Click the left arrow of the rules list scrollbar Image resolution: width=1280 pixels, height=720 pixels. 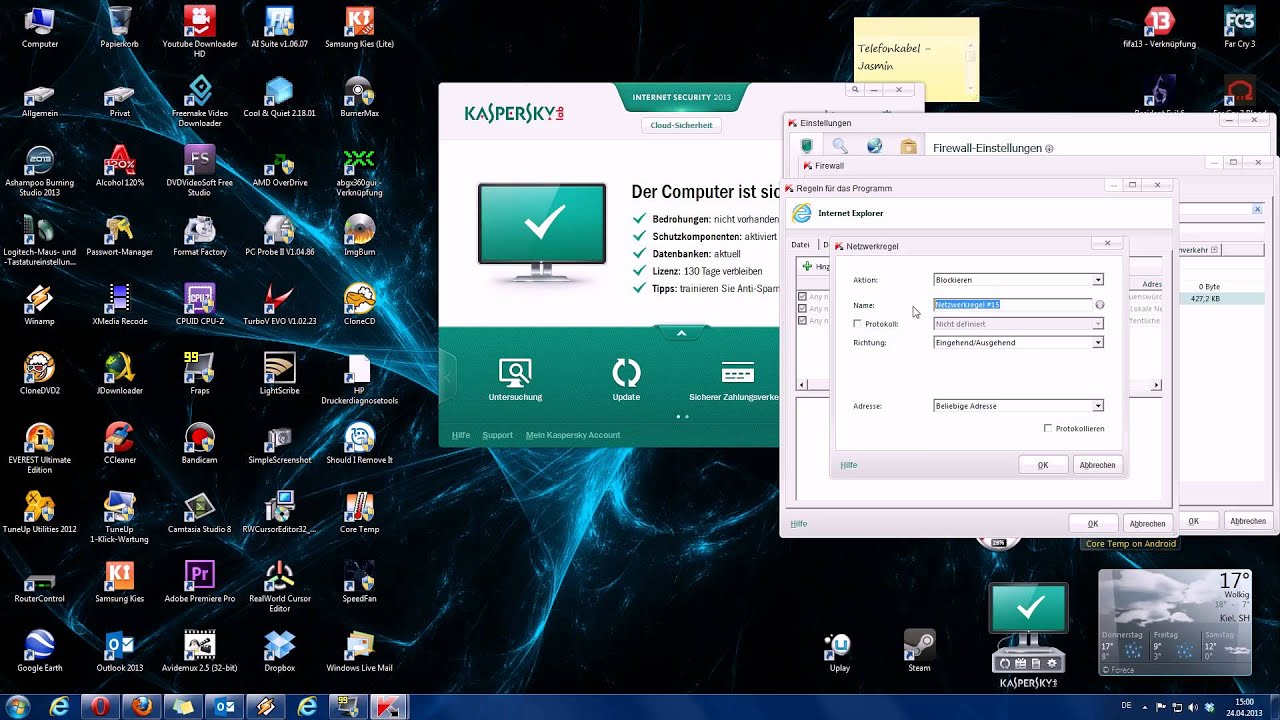tap(801, 385)
